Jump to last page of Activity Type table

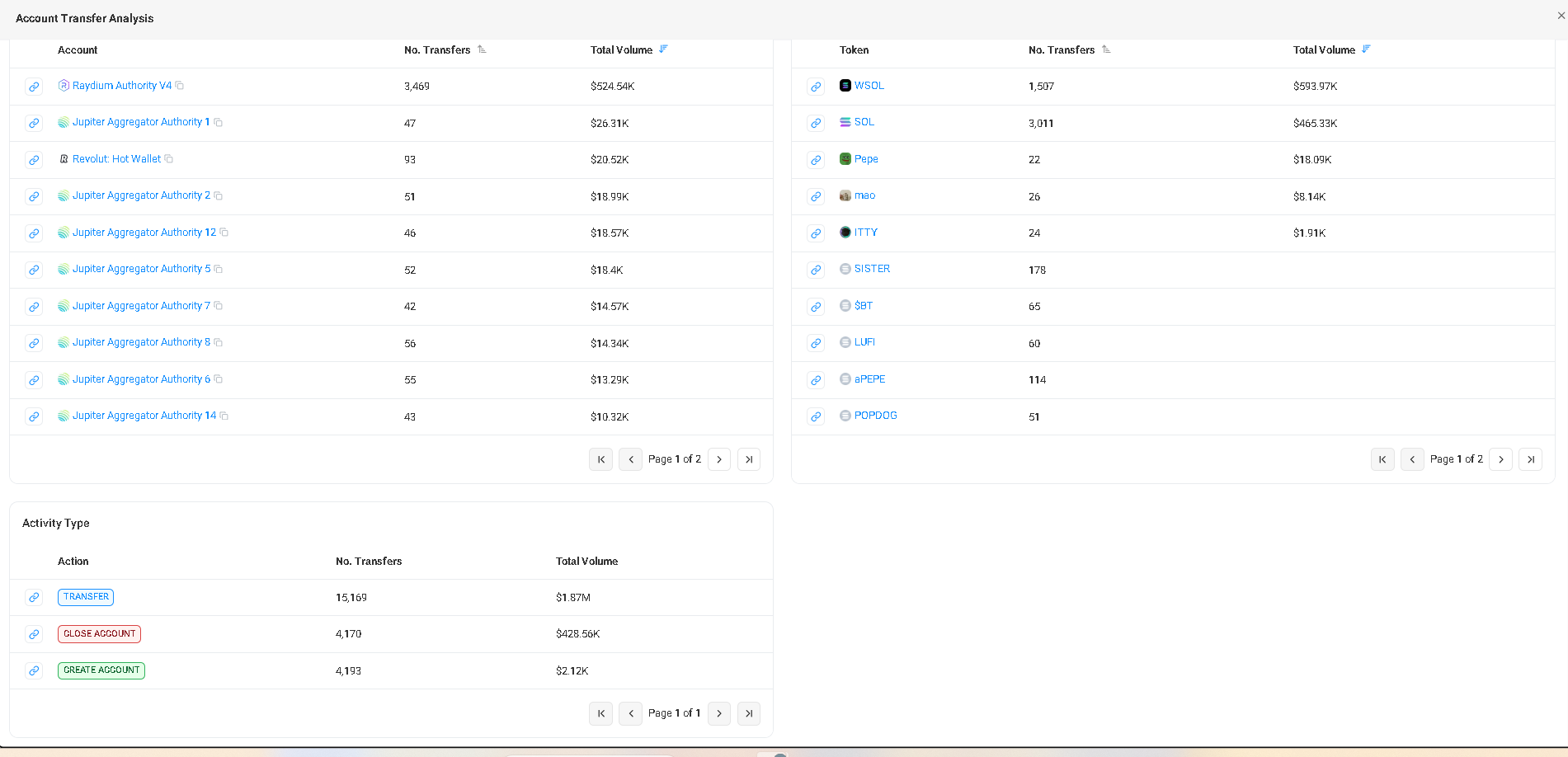tap(749, 713)
